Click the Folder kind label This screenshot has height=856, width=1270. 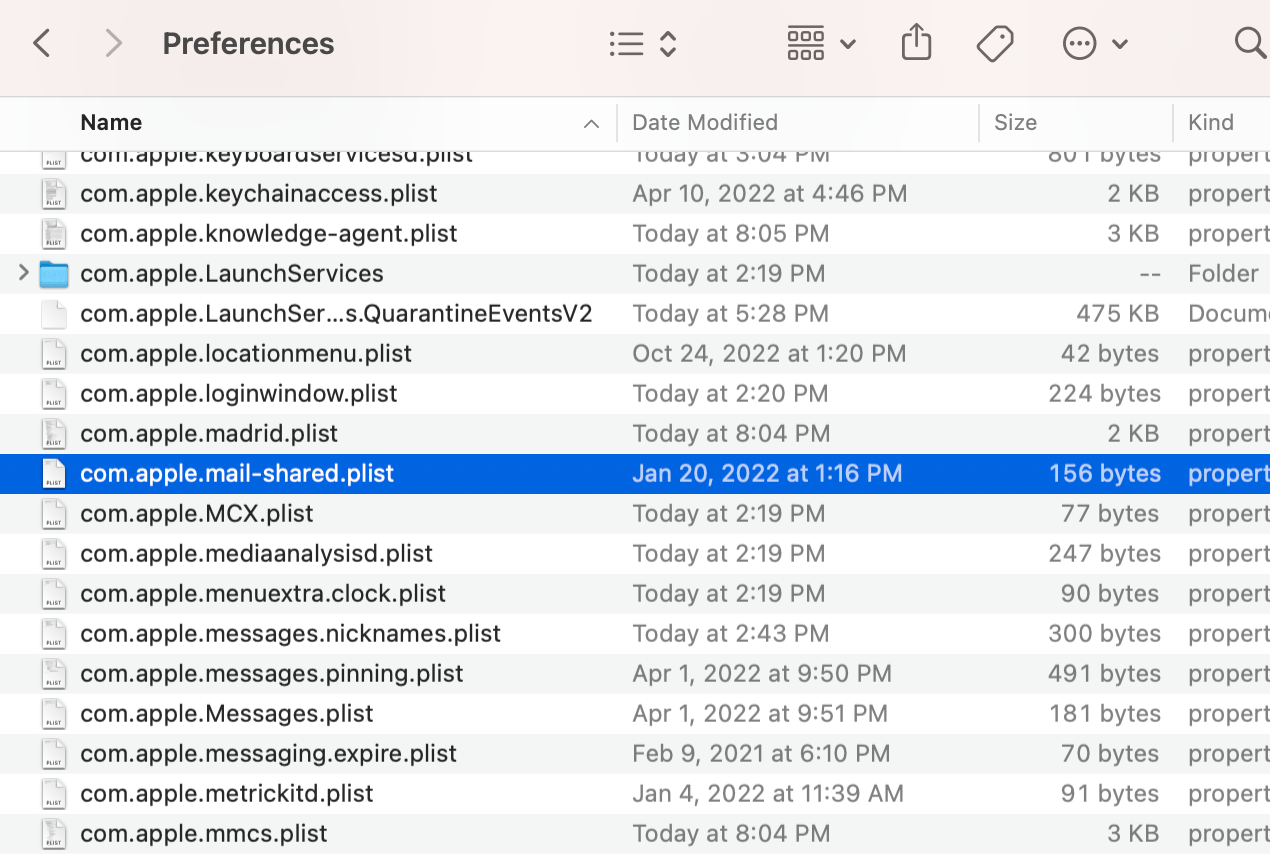(x=1223, y=273)
